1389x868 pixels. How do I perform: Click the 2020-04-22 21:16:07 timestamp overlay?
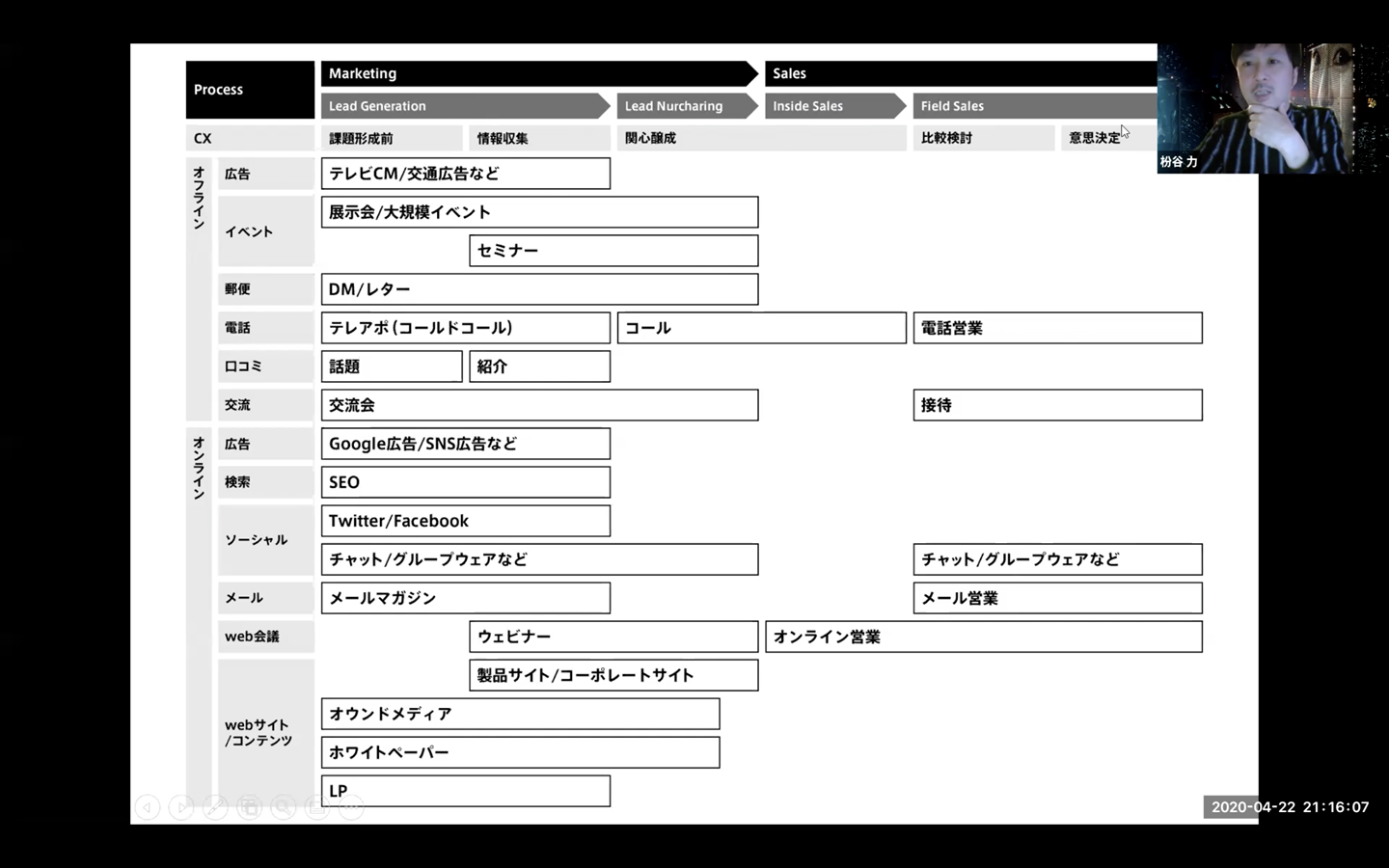click(x=1290, y=807)
